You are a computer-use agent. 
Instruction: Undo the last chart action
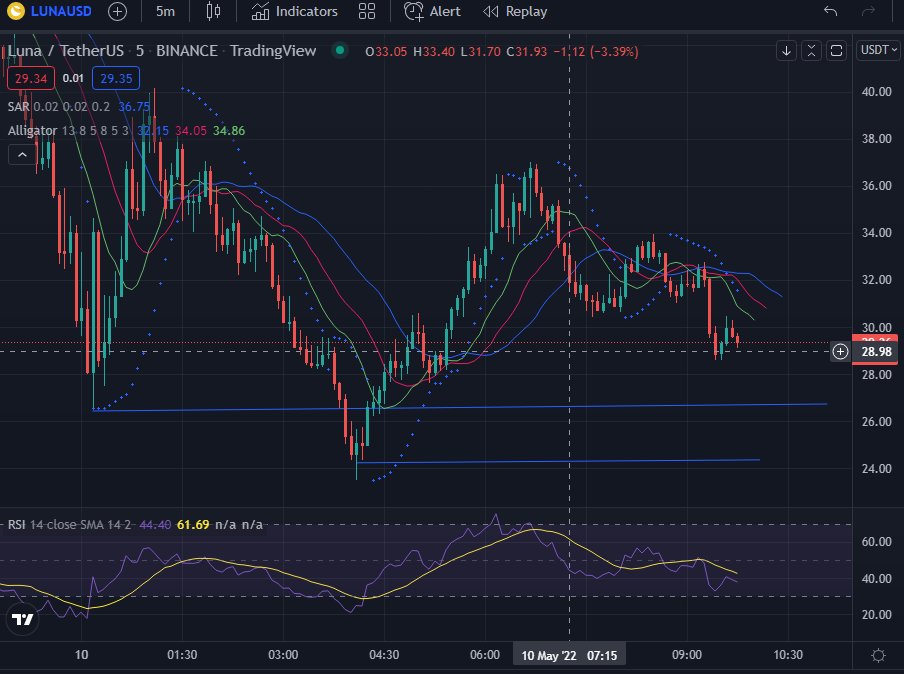pyautogui.click(x=830, y=11)
